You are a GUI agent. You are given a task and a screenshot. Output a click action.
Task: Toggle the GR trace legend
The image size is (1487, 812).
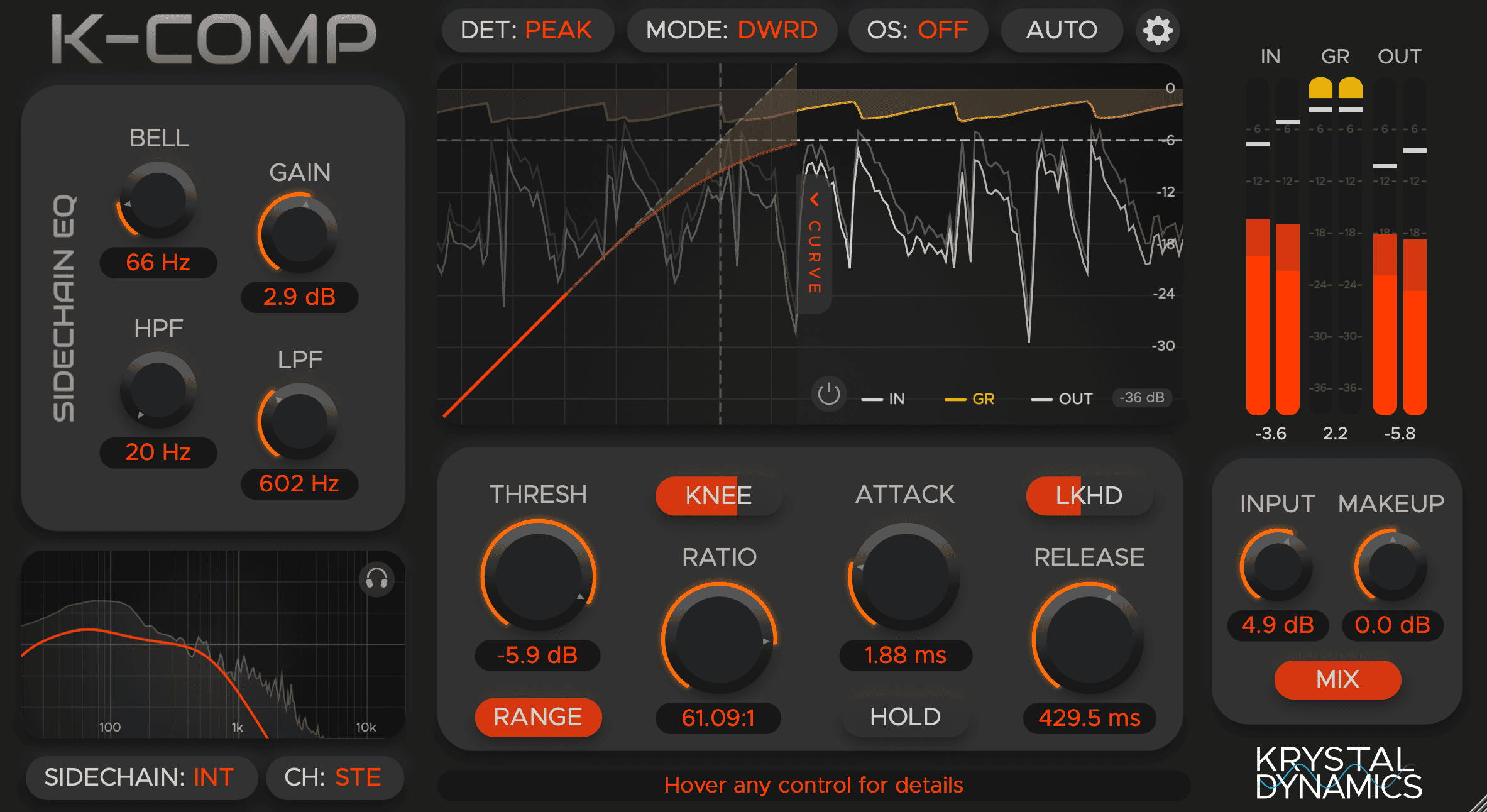pos(970,398)
